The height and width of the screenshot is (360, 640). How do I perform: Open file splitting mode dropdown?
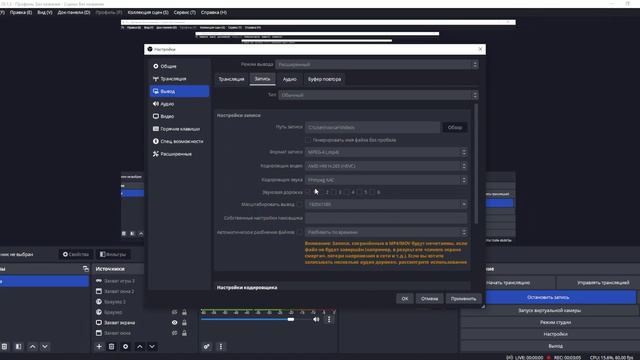tap(386, 232)
